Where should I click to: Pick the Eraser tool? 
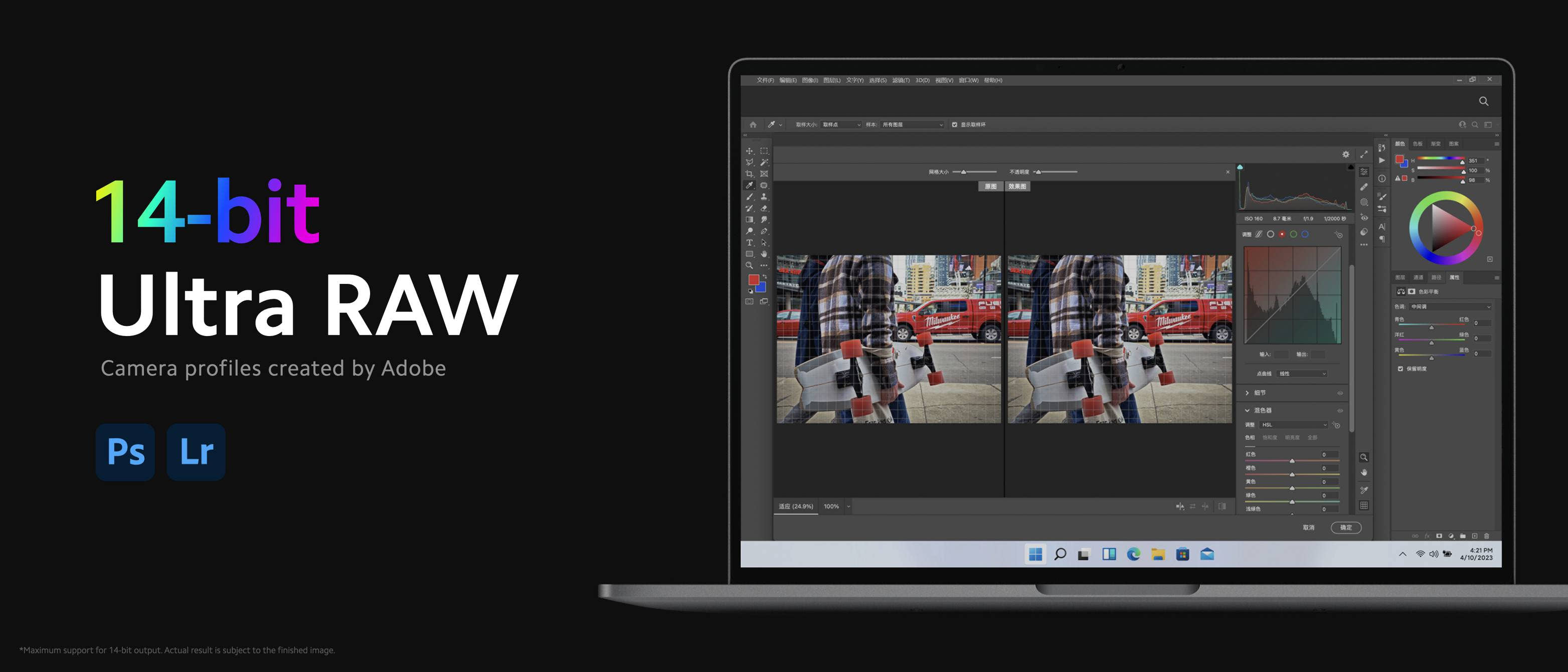pyautogui.click(x=764, y=208)
